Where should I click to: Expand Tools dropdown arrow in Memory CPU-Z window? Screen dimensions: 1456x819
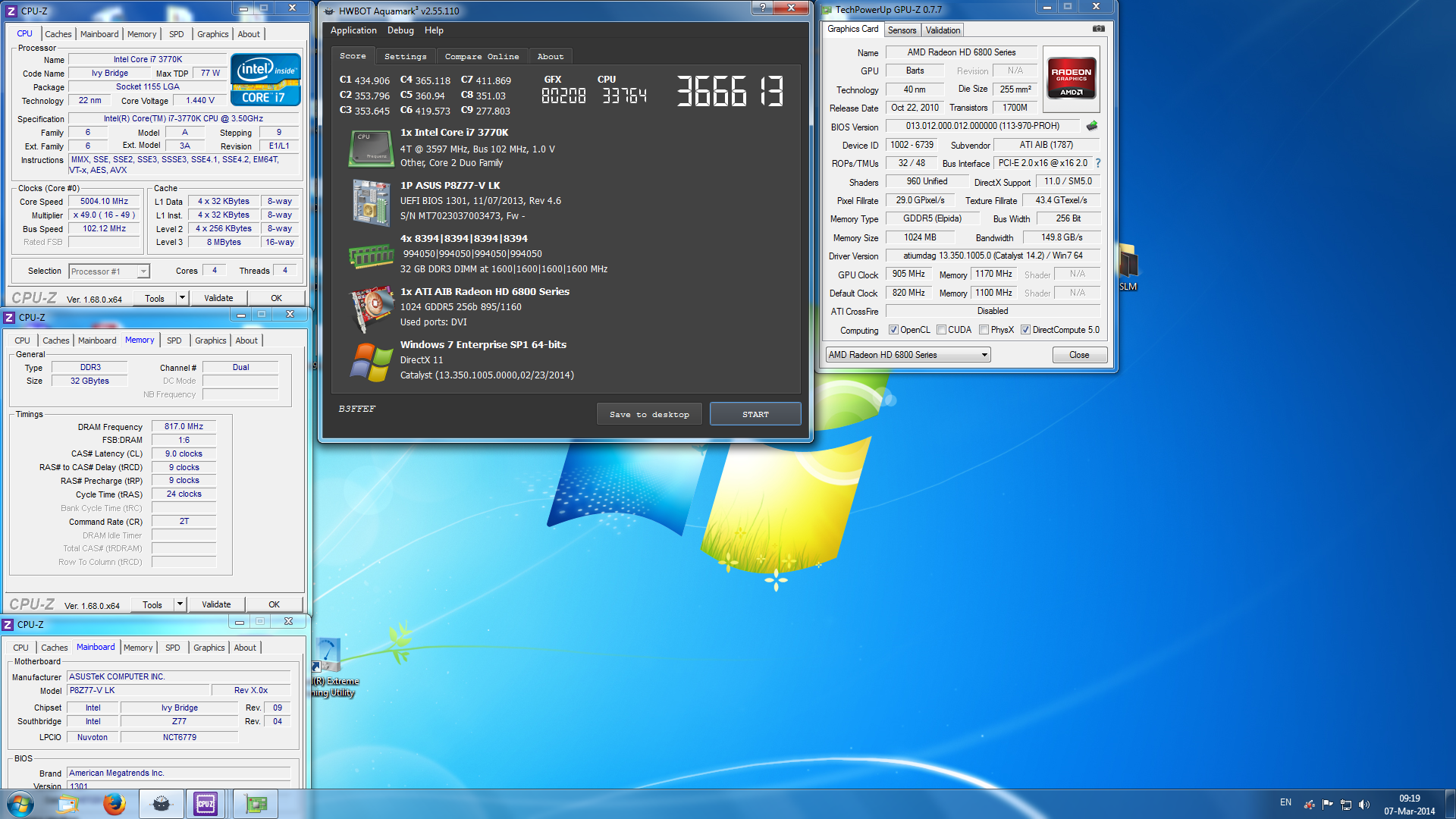(180, 604)
